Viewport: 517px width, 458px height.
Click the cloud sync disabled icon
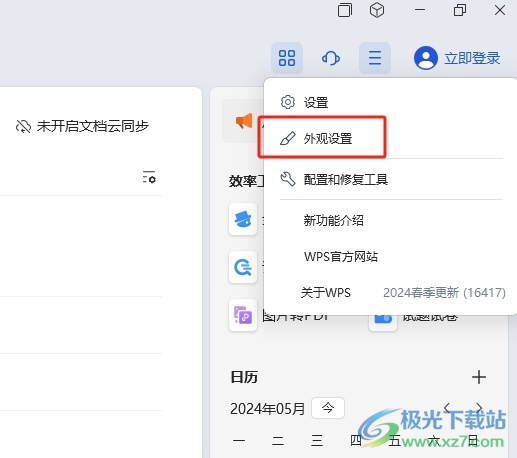click(23, 127)
